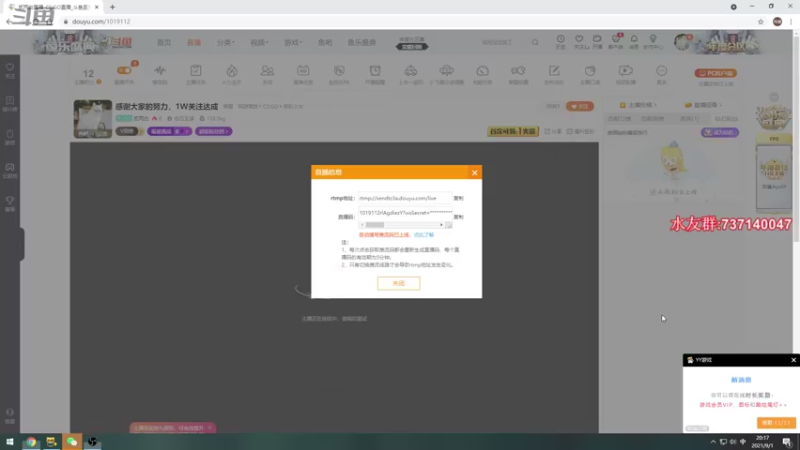Click the orange 关注 follow button
Screen dimensions: 800x450
[580, 106]
